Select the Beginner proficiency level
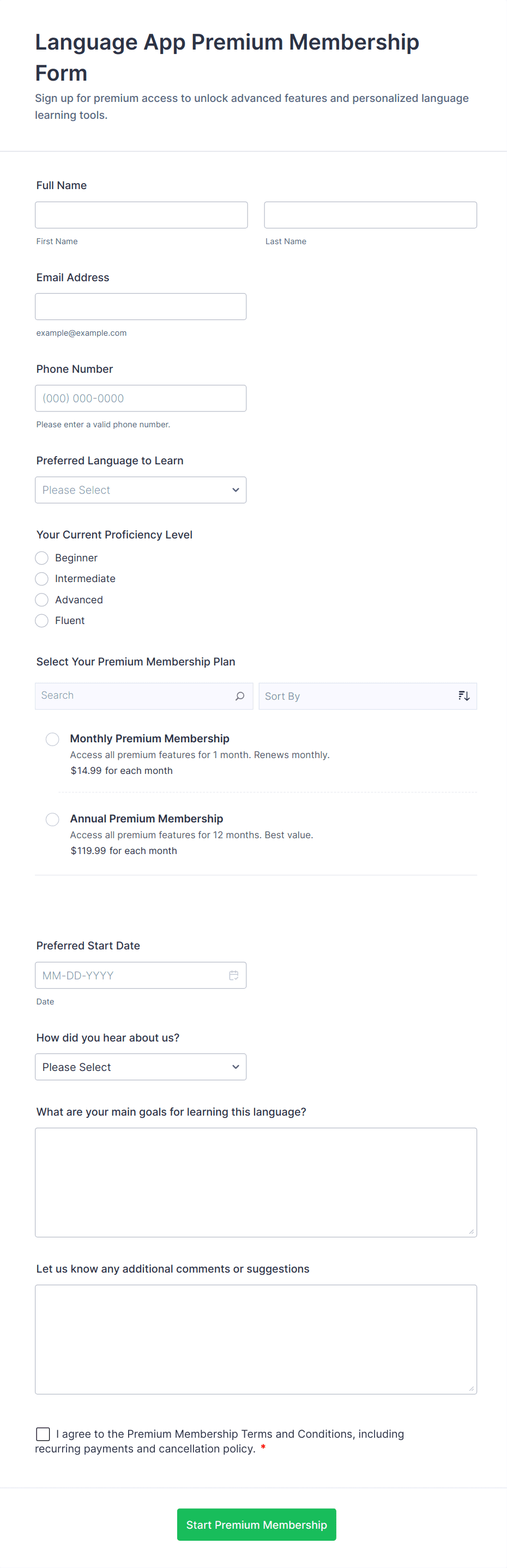Viewport: 507px width, 1568px height. click(42, 558)
